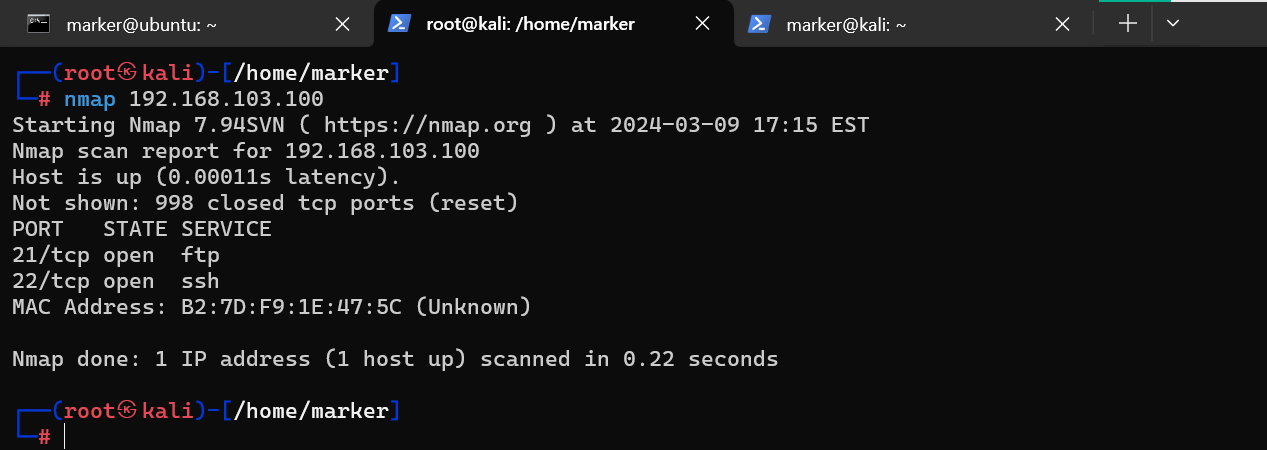Viewport: 1267px width, 450px height.
Task: Close the root@kali: /home/marker tab
Action: point(703,24)
